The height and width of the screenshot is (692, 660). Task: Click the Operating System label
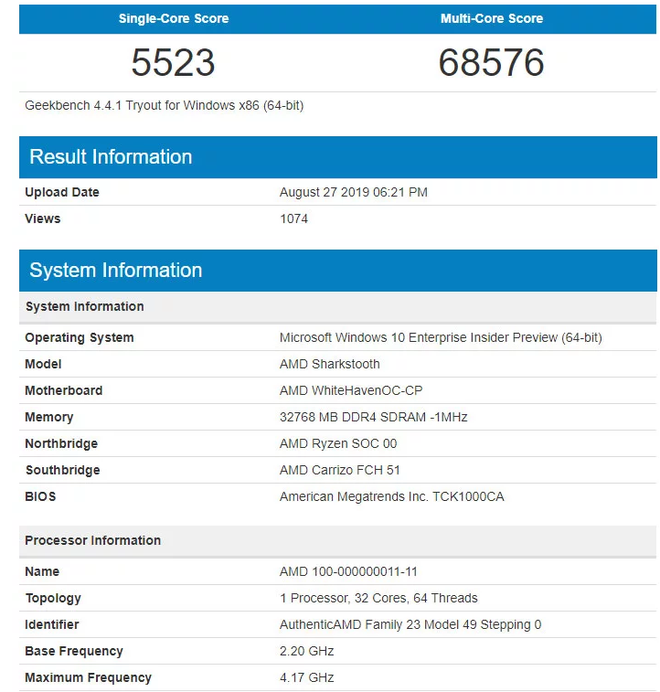[79, 338]
